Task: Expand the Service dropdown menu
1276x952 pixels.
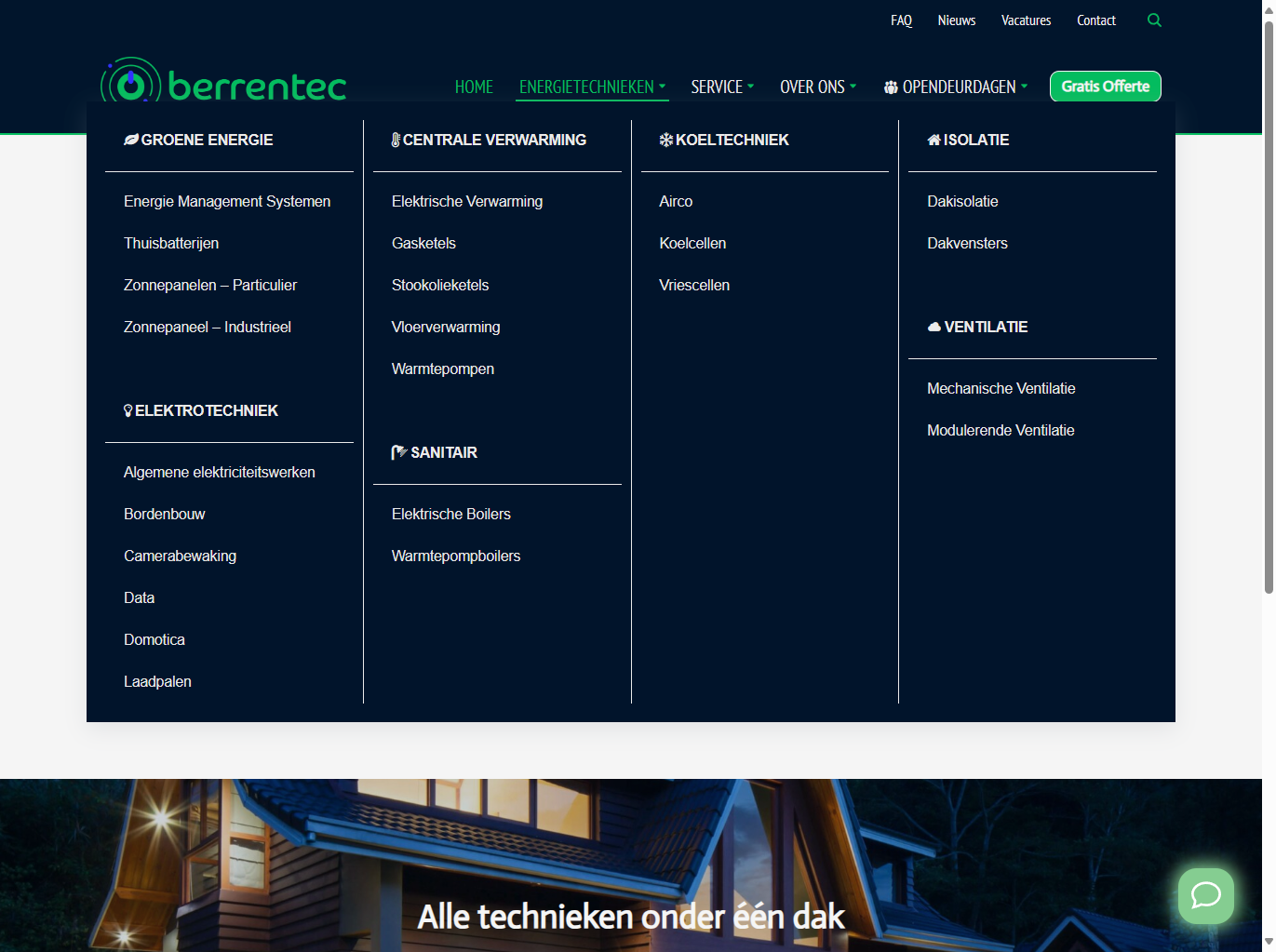Action: click(x=722, y=87)
